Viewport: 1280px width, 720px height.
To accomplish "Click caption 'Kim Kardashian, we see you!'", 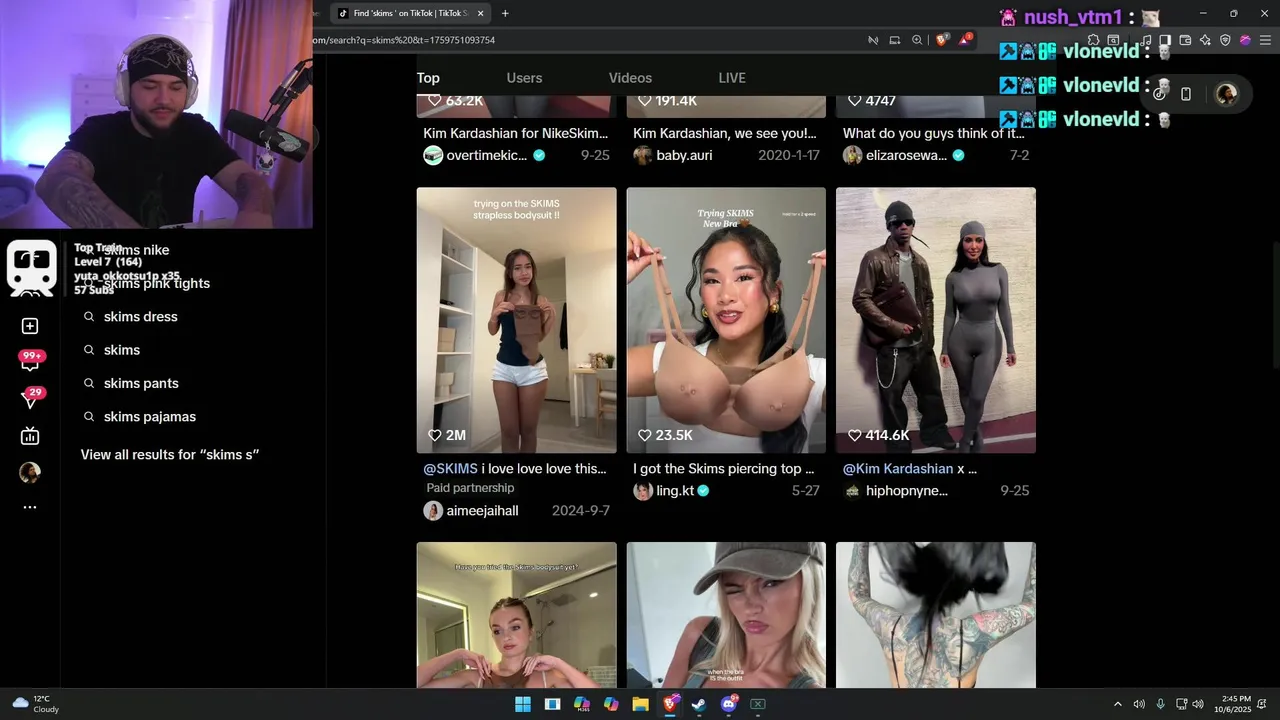I will pos(725,133).
